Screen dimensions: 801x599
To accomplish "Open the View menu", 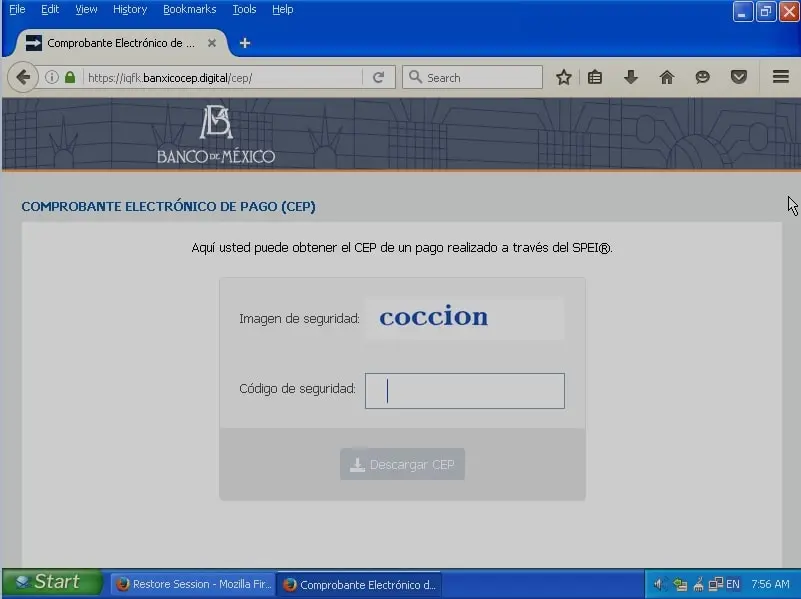I will click(86, 9).
